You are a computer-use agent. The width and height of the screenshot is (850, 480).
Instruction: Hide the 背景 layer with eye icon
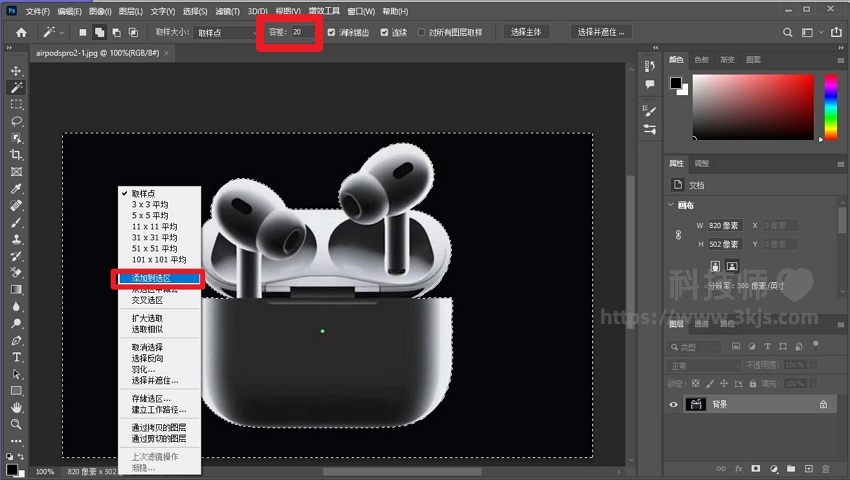pyautogui.click(x=673, y=404)
